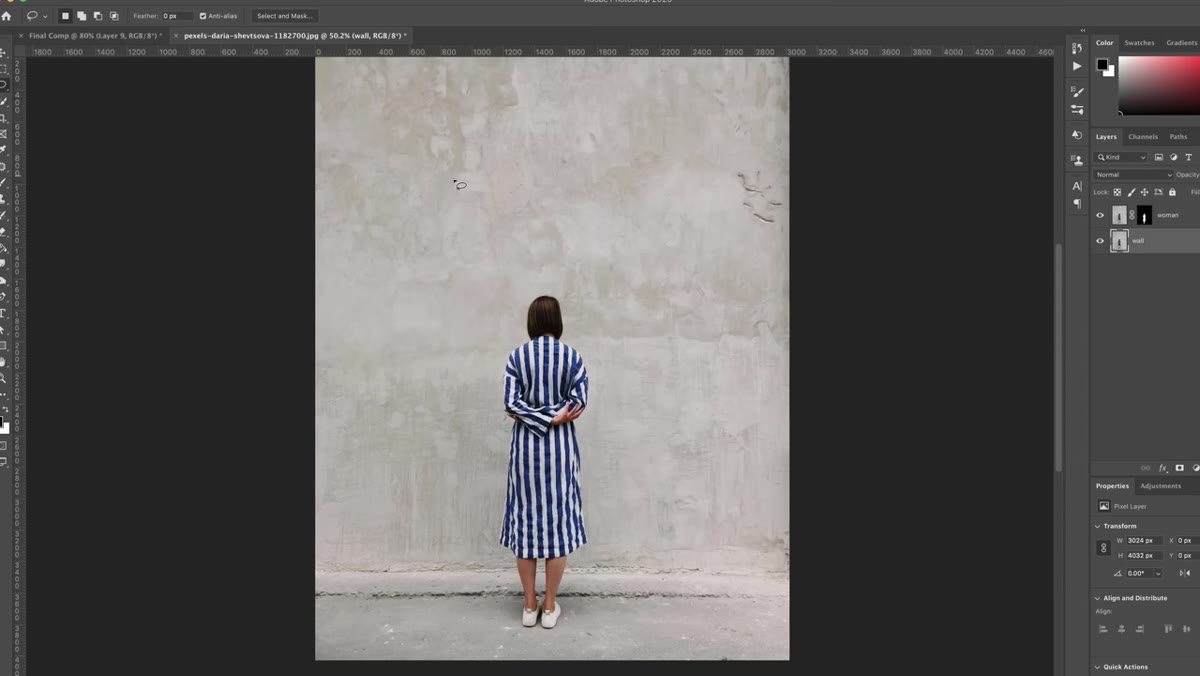Open the Brush Settings panel icon
This screenshot has width=1200, height=676.
(x=1077, y=92)
